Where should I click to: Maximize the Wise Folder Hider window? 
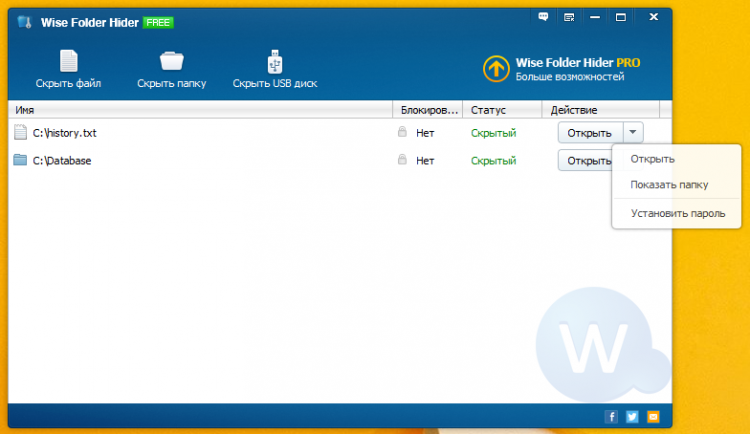click(x=620, y=17)
